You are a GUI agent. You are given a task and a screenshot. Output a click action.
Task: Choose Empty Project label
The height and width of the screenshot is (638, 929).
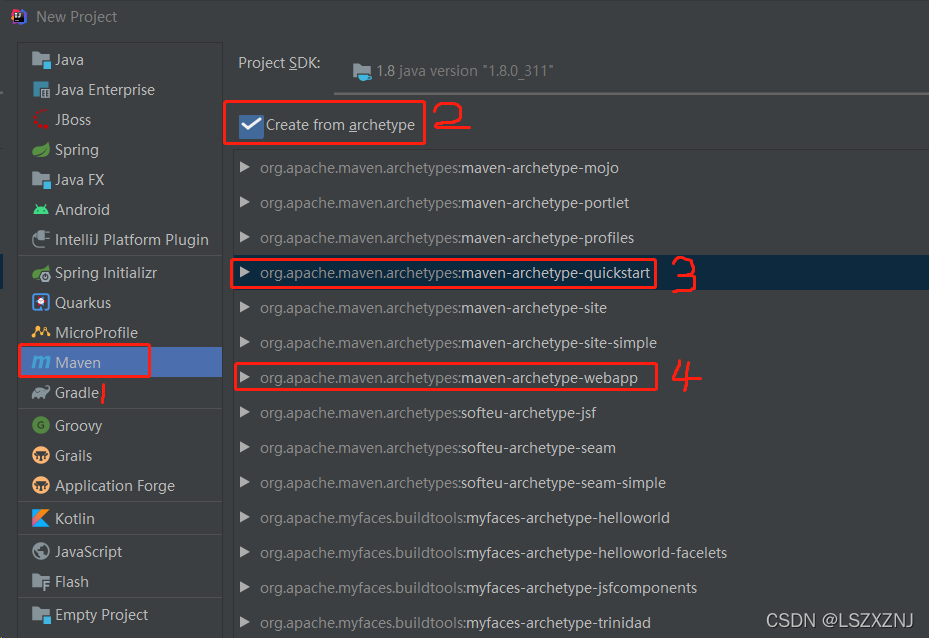[101, 615]
